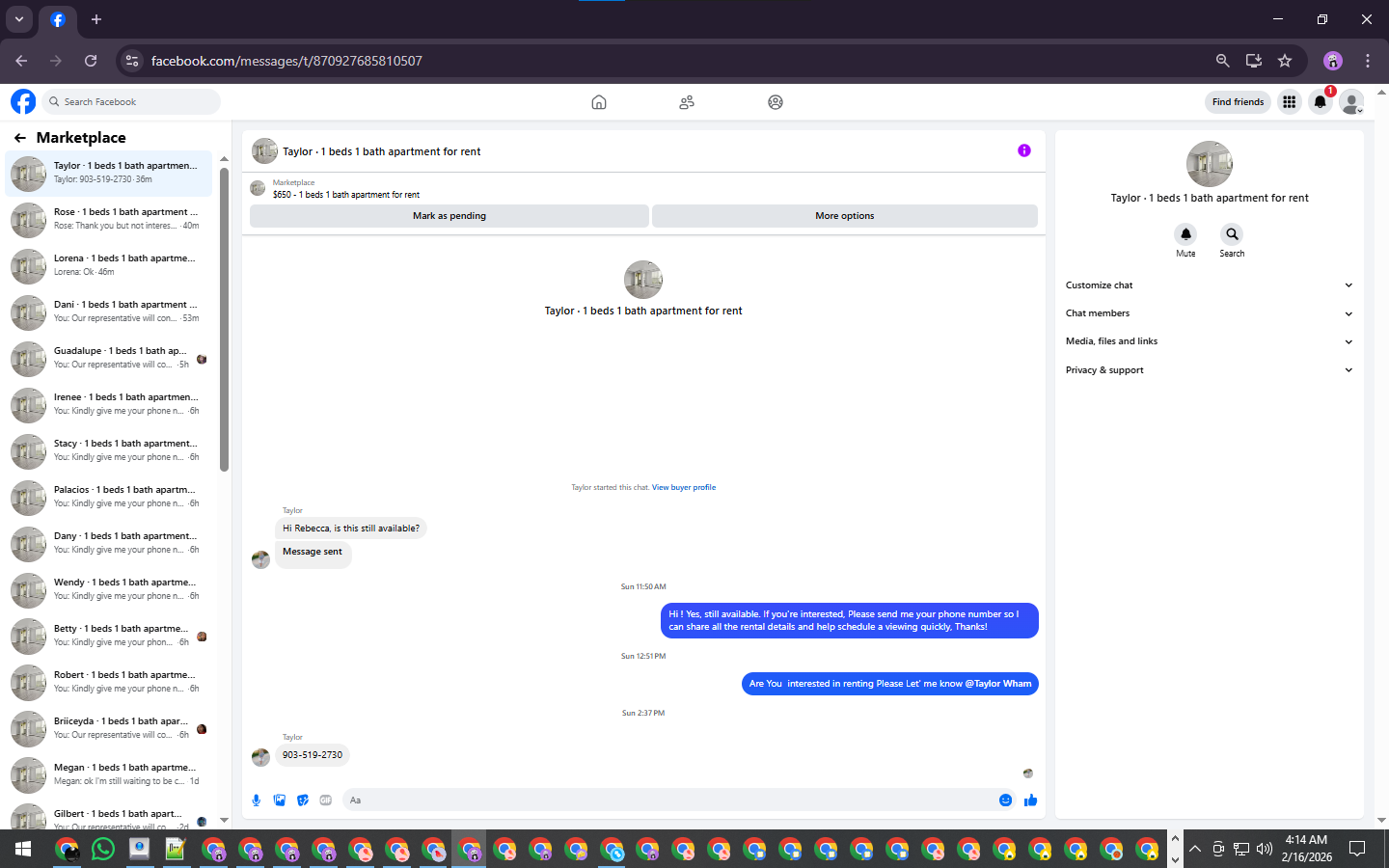
Task: Open the notifications bell icon
Action: pyautogui.click(x=1321, y=101)
